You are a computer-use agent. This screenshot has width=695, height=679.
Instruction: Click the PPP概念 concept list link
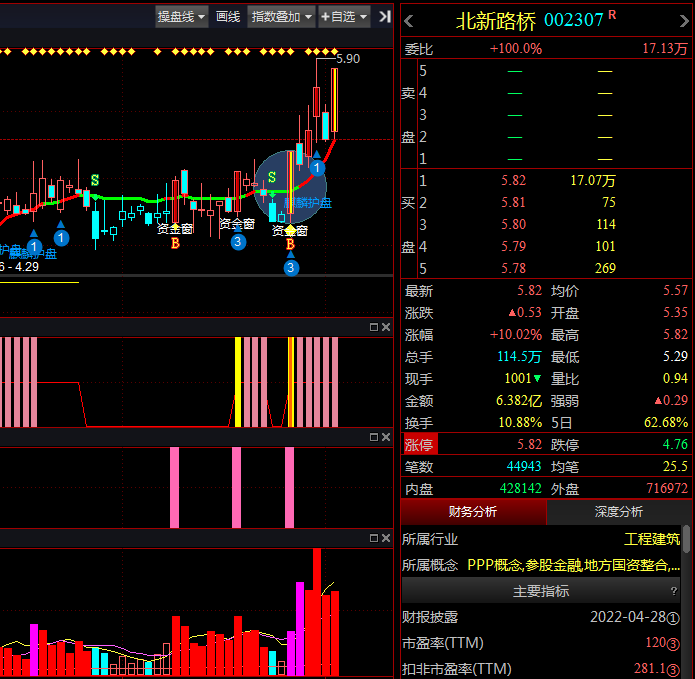pyautogui.click(x=574, y=565)
